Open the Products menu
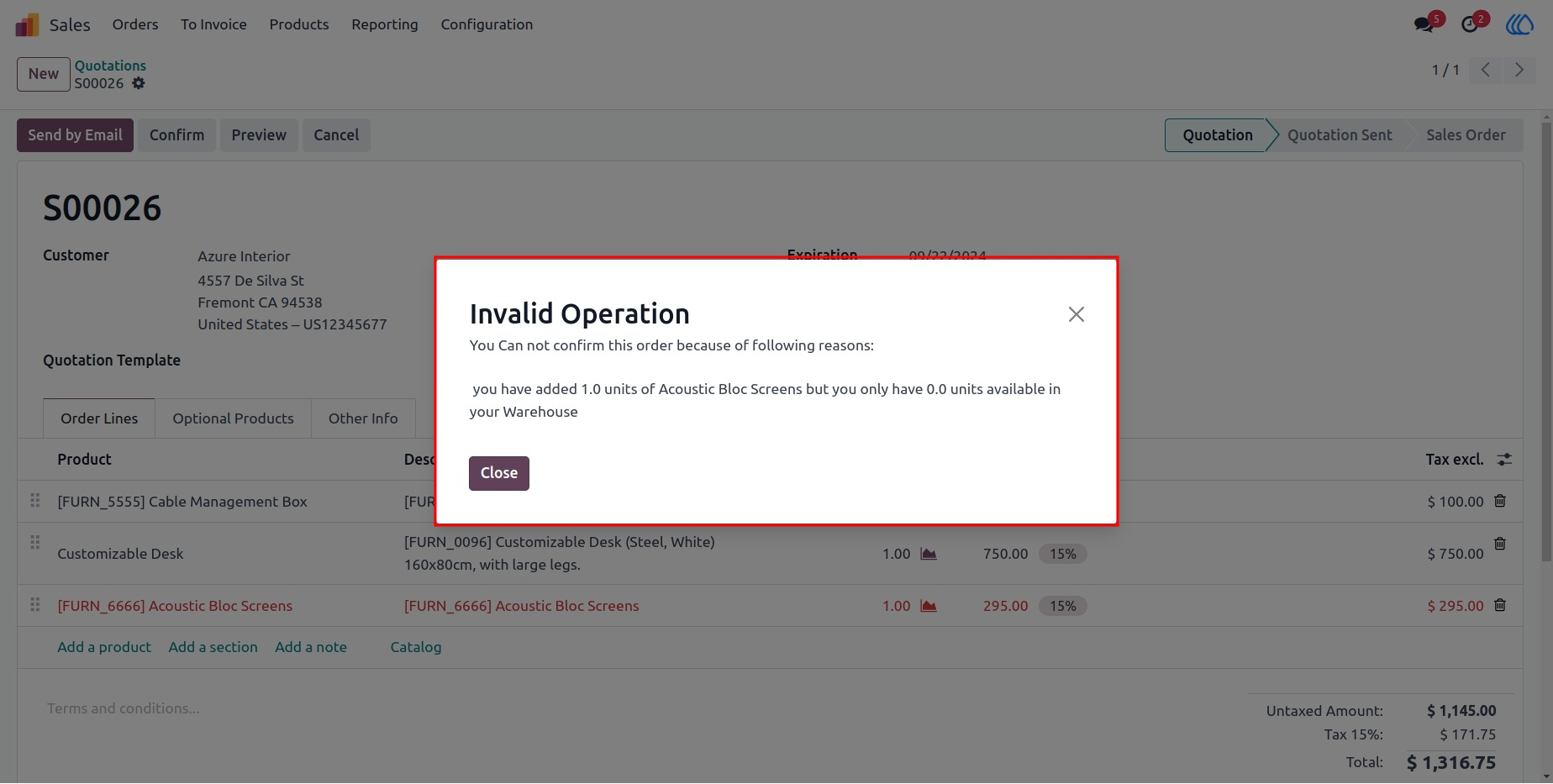The image size is (1553, 784). point(299,24)
